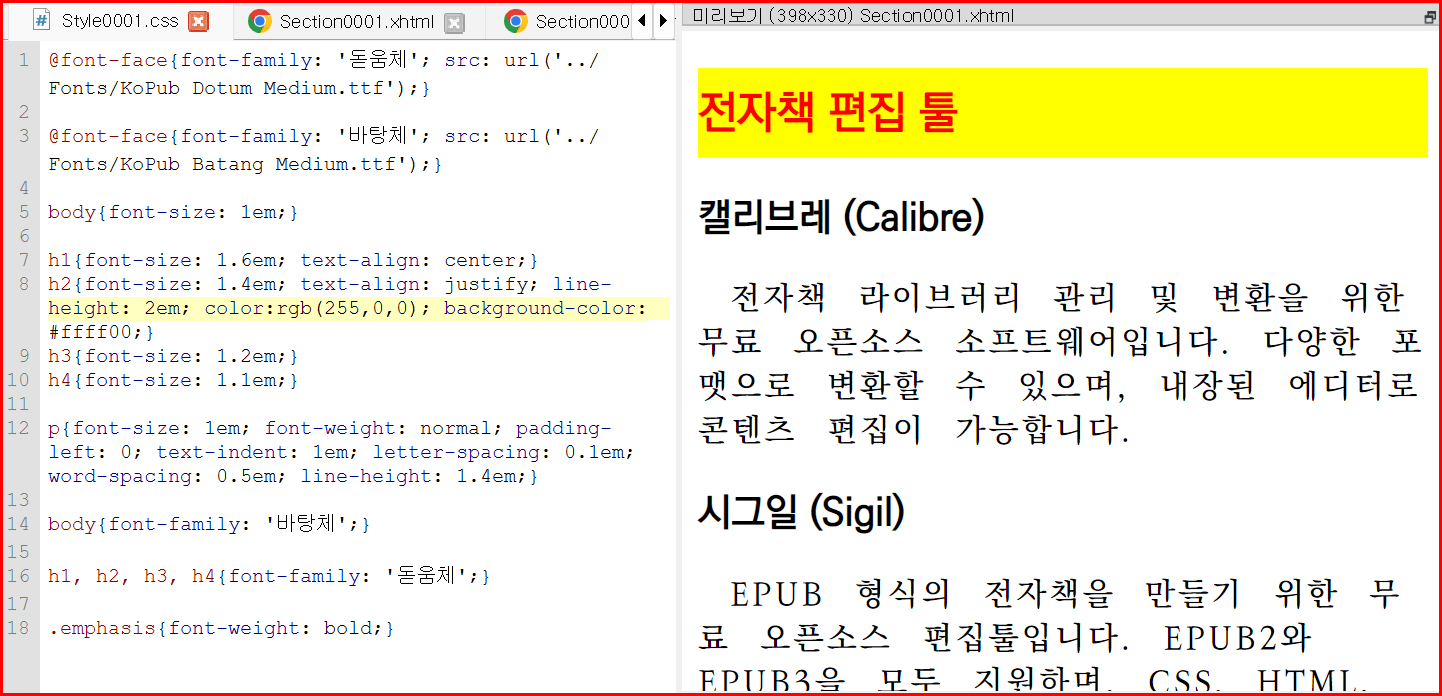
Task: Click the line h3{font-size: 1.2em;}
Action: pyautogui.click(x=173, y=356)
